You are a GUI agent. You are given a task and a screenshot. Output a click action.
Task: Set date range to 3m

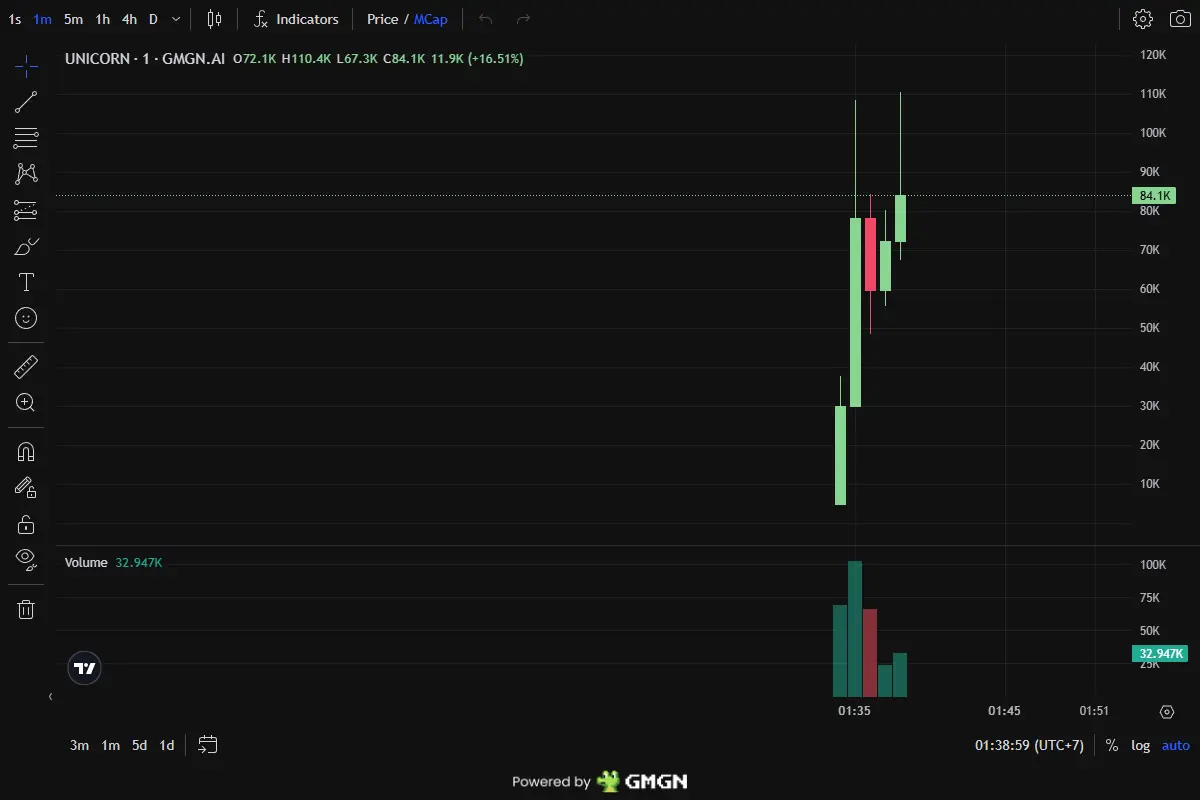click(79, 745)
